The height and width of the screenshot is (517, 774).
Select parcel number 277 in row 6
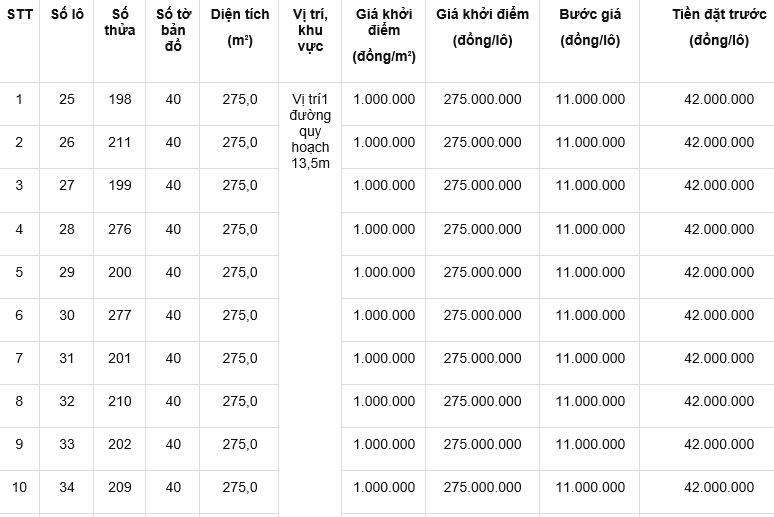click(x=119, y=315)
